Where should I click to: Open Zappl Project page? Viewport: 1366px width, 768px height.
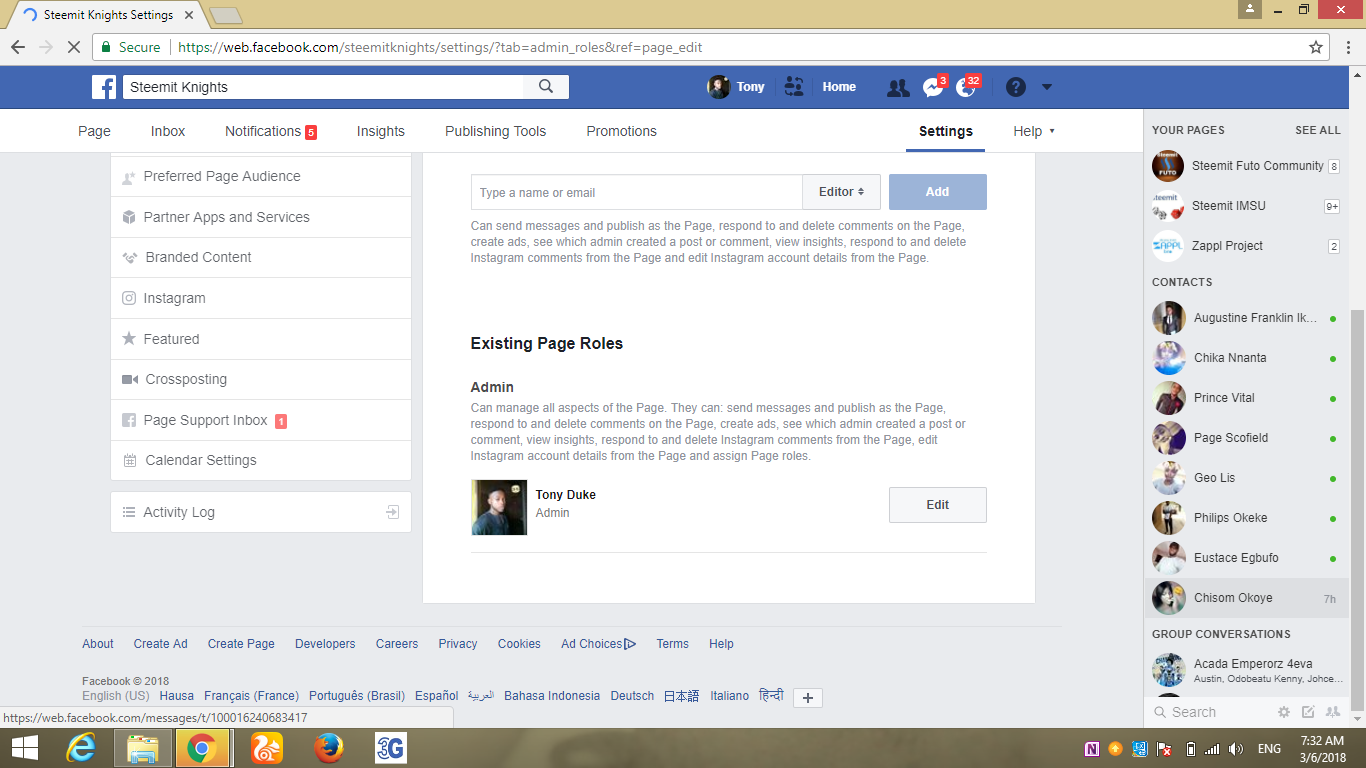(x=1245, y=246)
